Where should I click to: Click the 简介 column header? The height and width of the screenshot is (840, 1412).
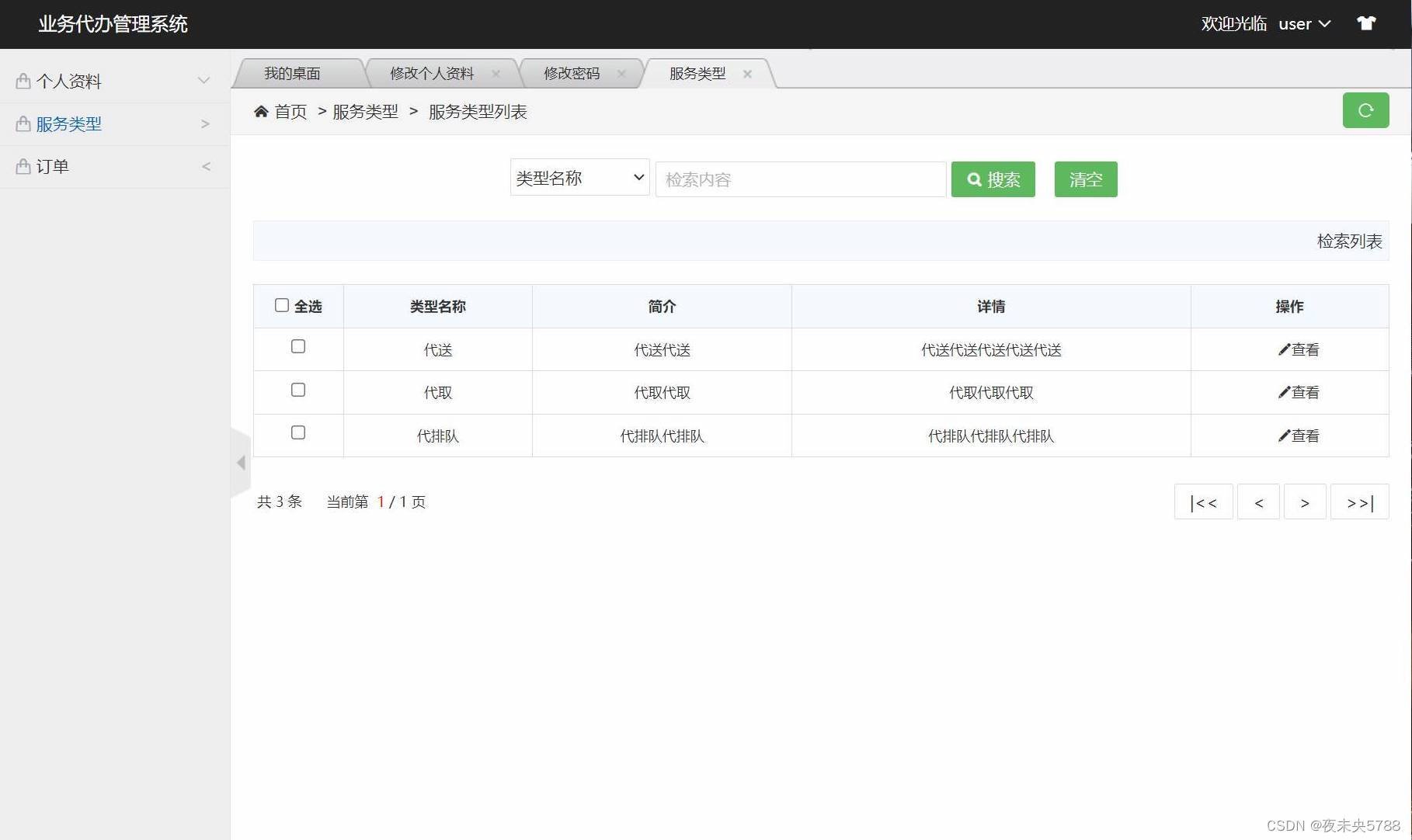(x=662, y=307)
